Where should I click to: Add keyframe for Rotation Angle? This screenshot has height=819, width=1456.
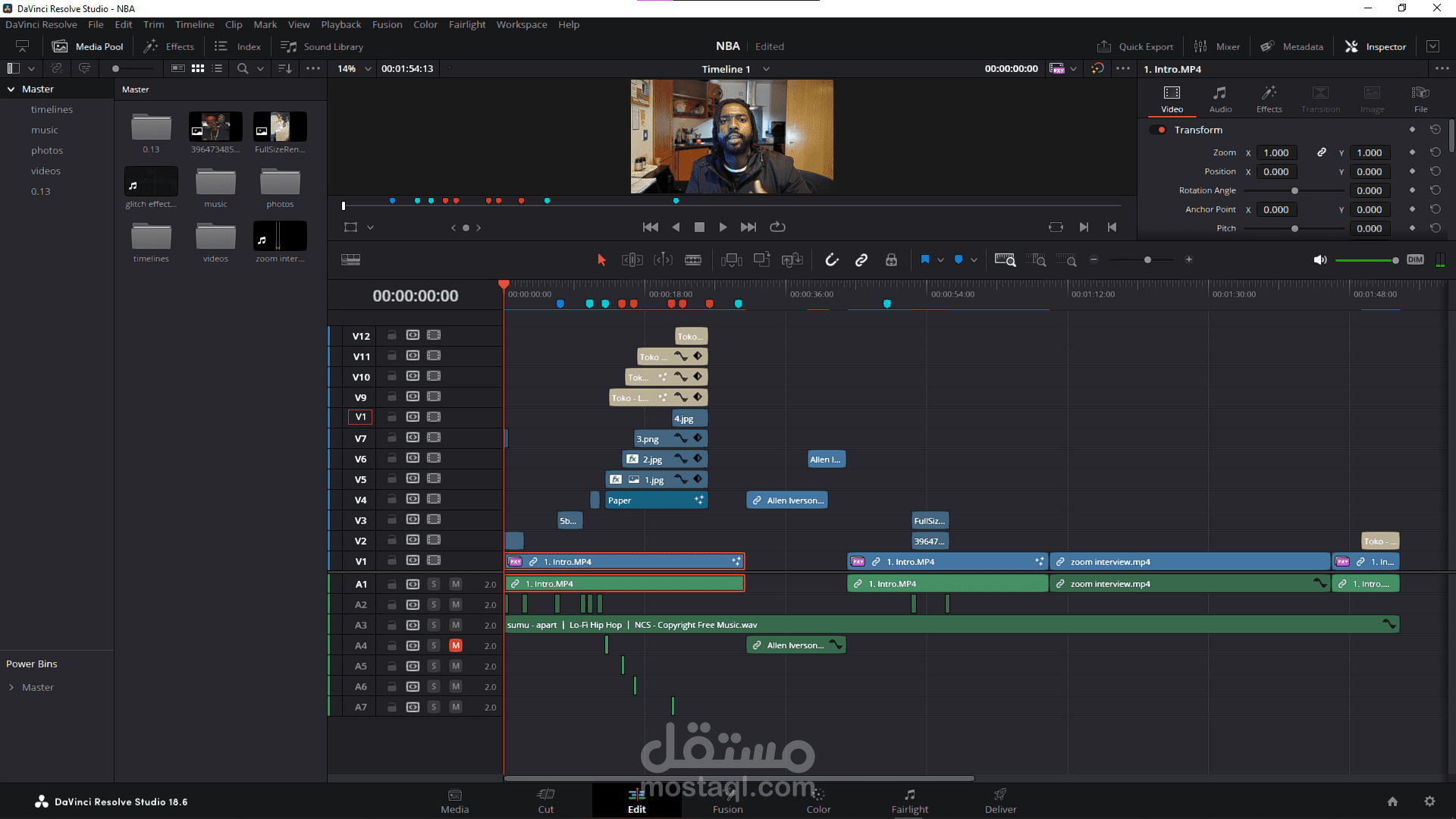(1412, 190)
